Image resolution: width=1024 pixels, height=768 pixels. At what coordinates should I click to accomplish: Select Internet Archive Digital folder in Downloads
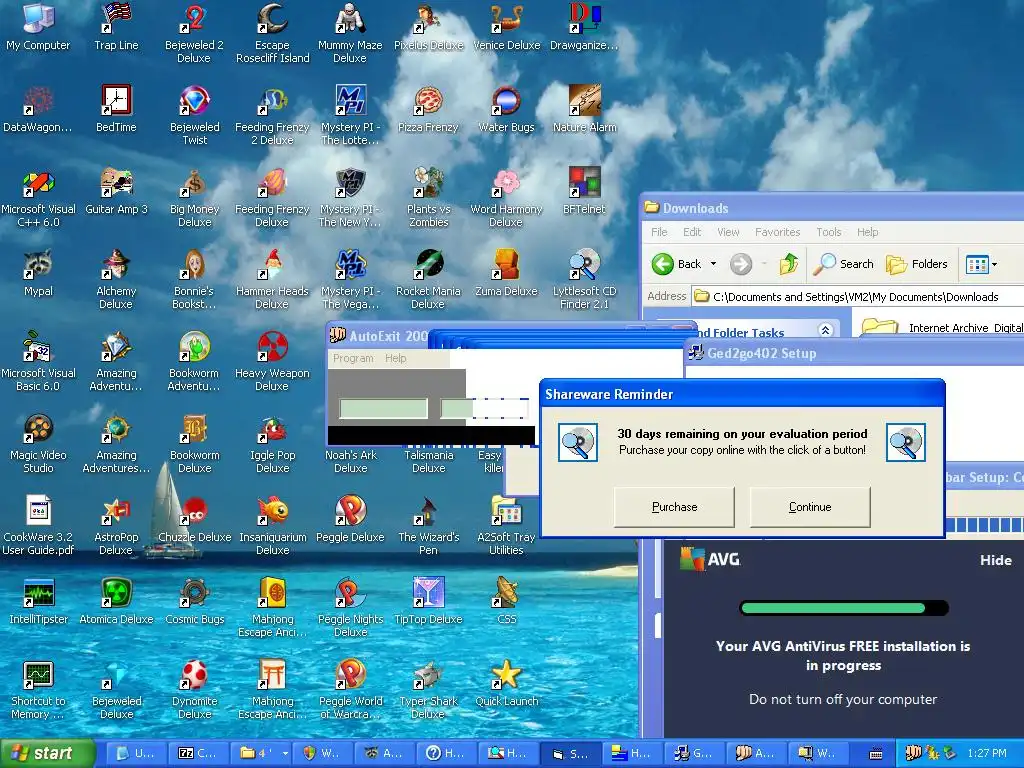coord(942,327)
